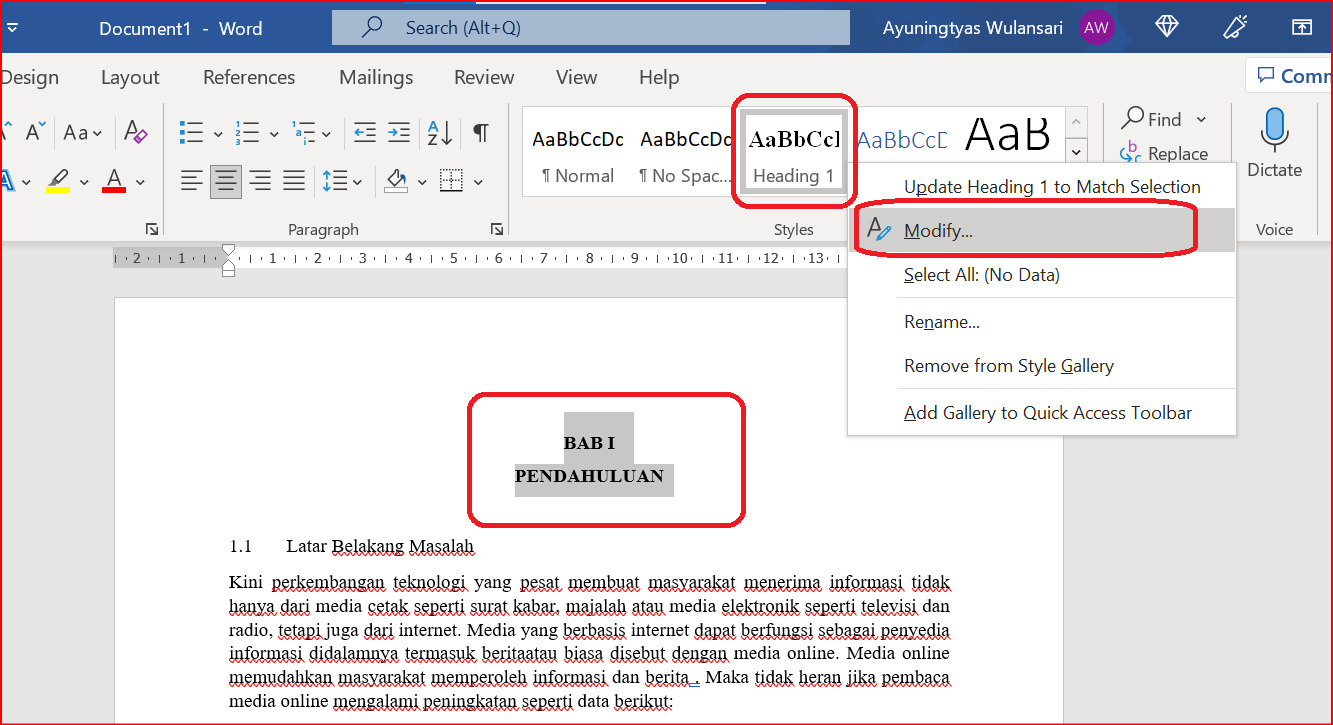
Task: Start Dictate microphone
Action: pyautogui.click(x=1274, y=144)
